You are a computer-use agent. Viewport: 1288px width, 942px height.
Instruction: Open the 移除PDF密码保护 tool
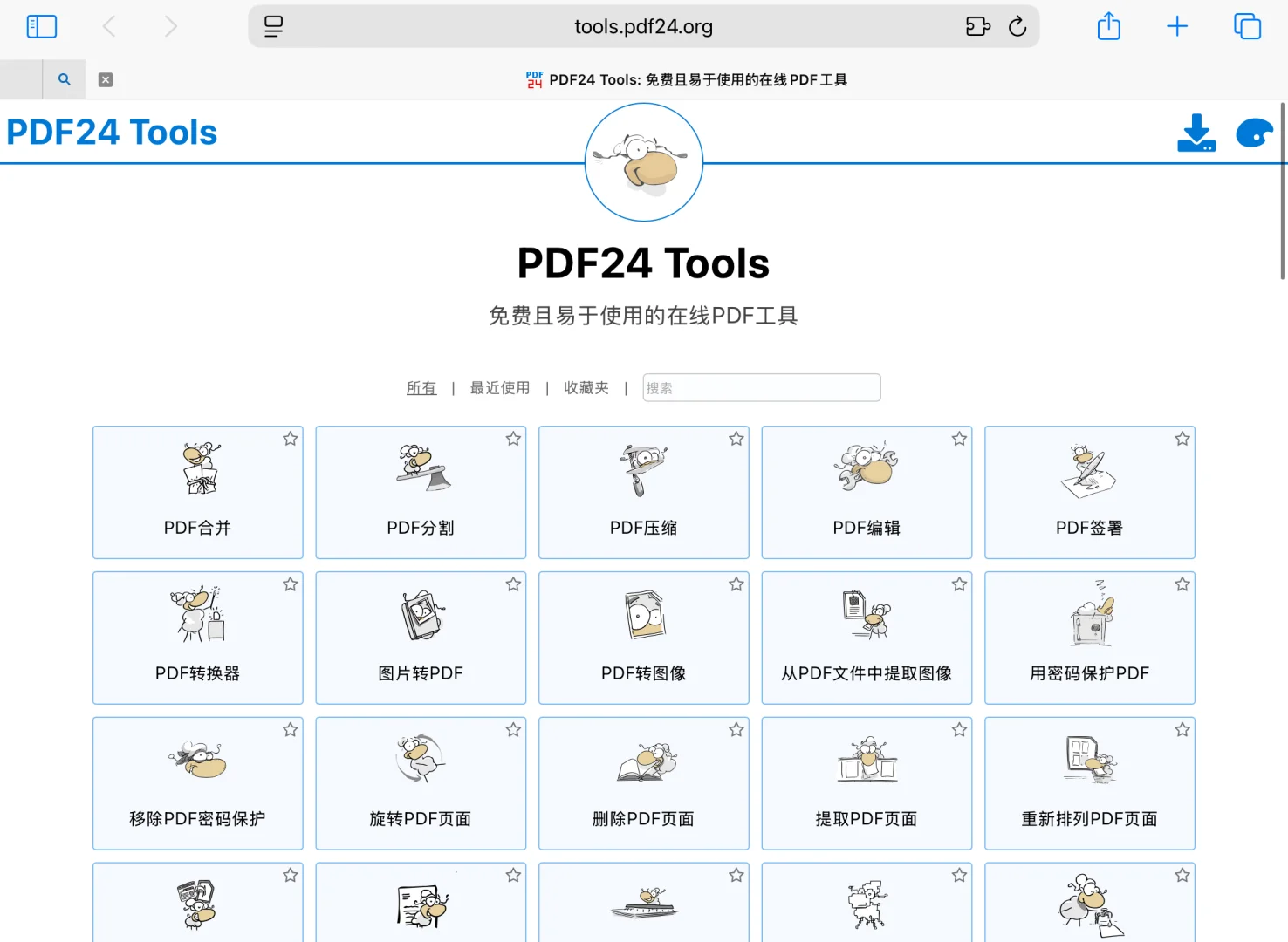[198, 783]
